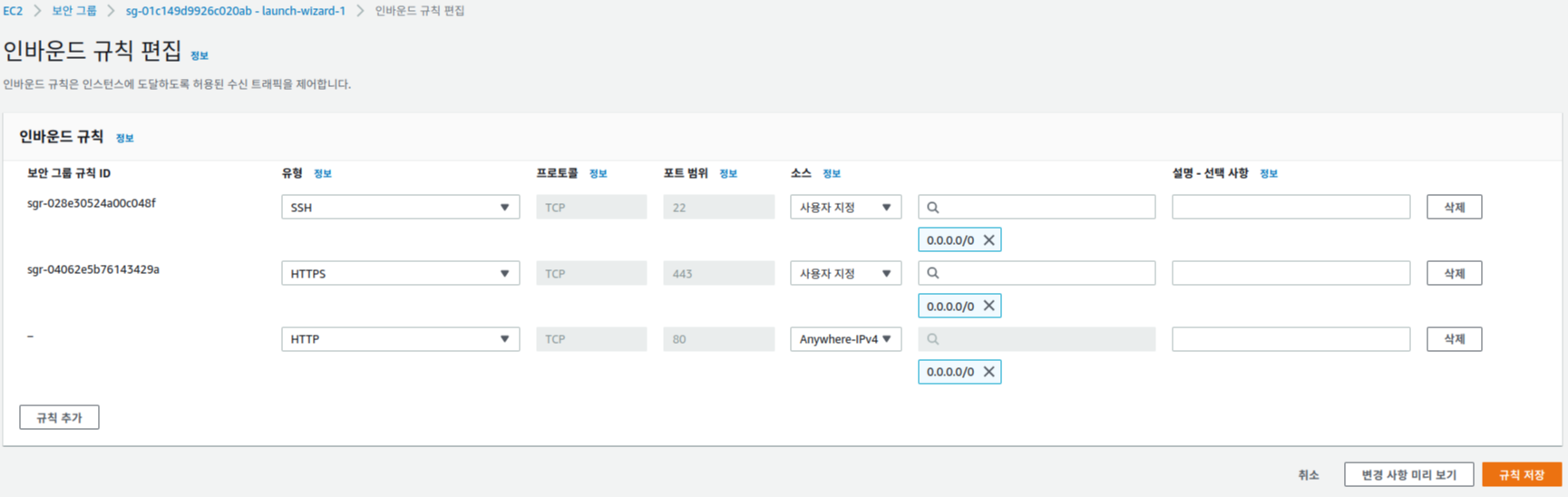Open 정보 link beside 유형 column
Image resolution: width=1568 pixels, height=497 pixels.
click(x=323, y=174)
